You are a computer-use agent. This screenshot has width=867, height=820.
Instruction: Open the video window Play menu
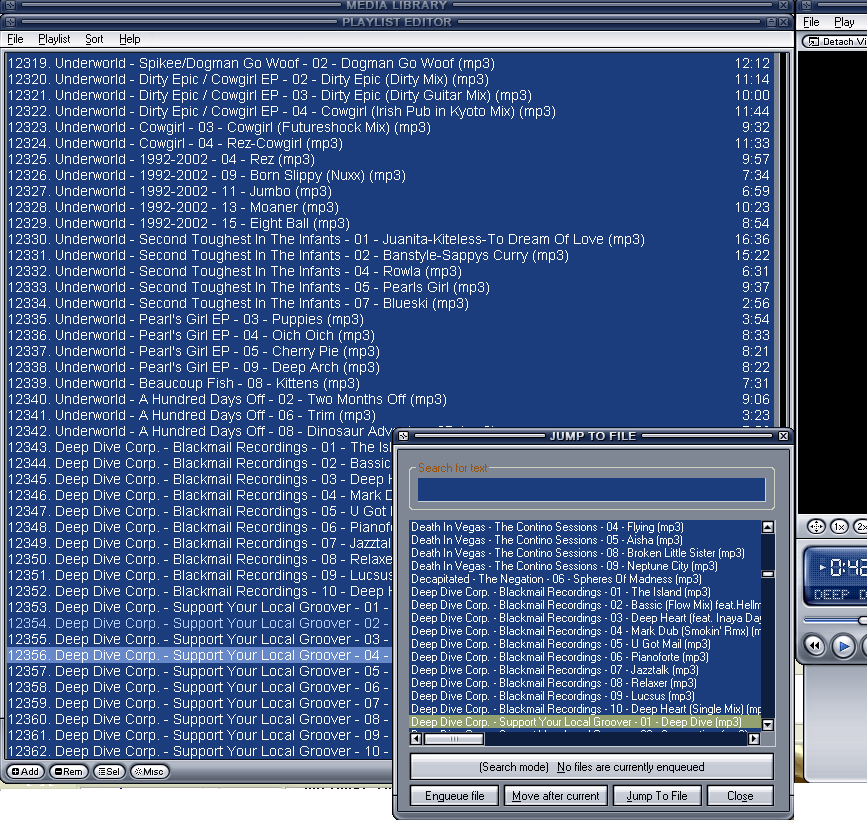[844, 22]
